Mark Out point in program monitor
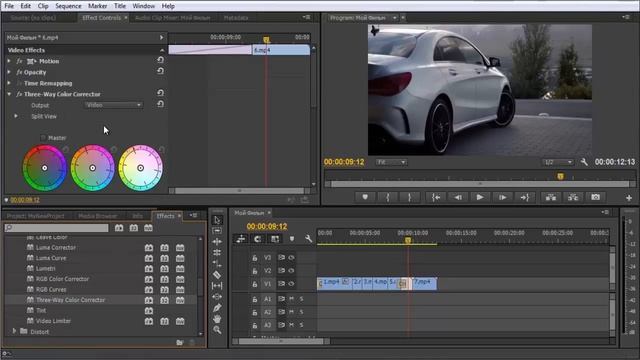 pos(409,198)
